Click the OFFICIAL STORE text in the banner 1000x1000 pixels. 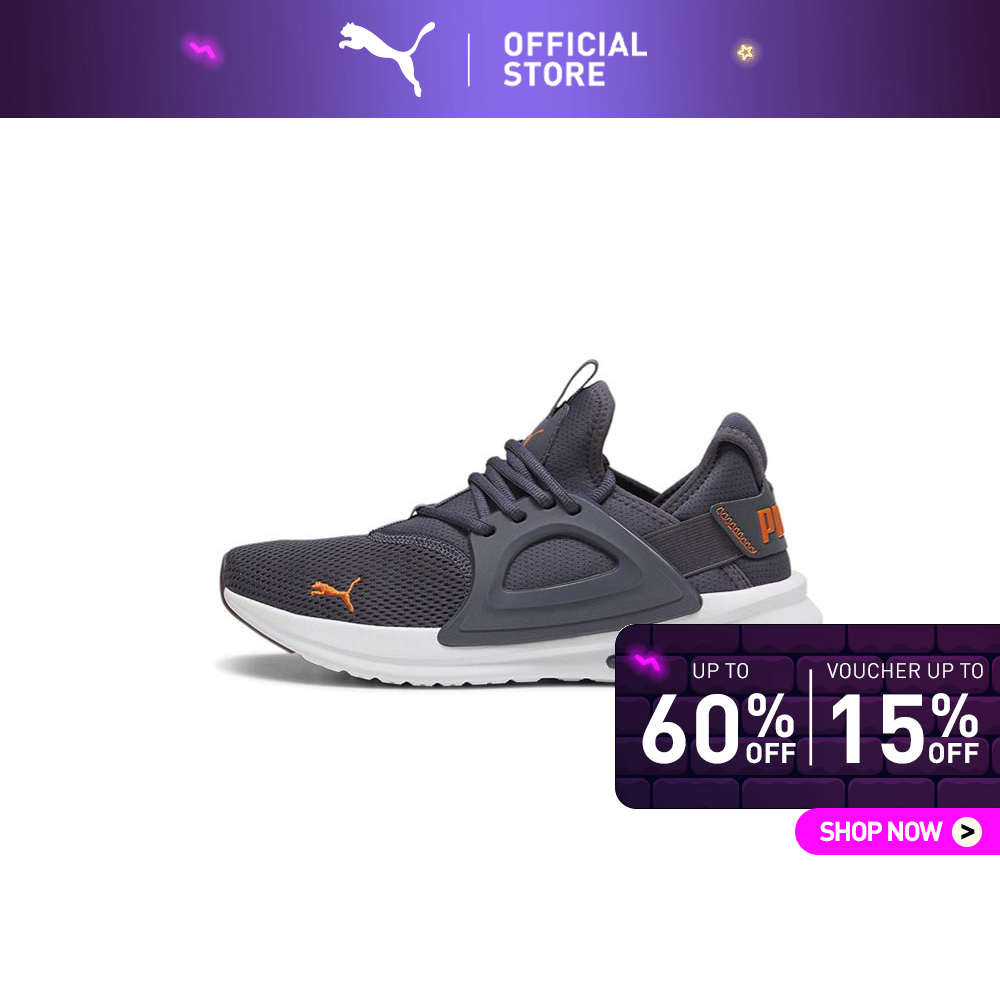575,59
